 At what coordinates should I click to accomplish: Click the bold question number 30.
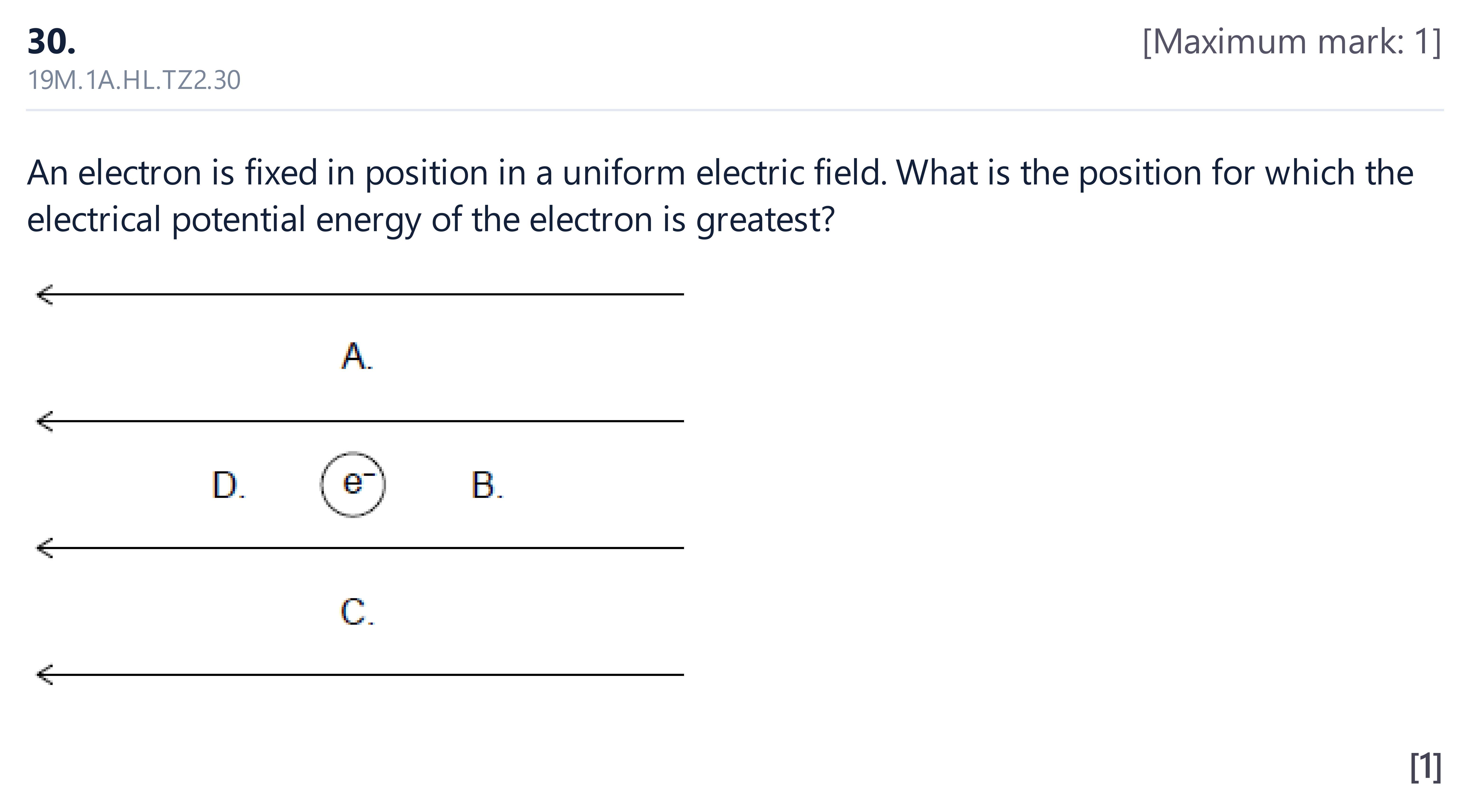[51, 42]
